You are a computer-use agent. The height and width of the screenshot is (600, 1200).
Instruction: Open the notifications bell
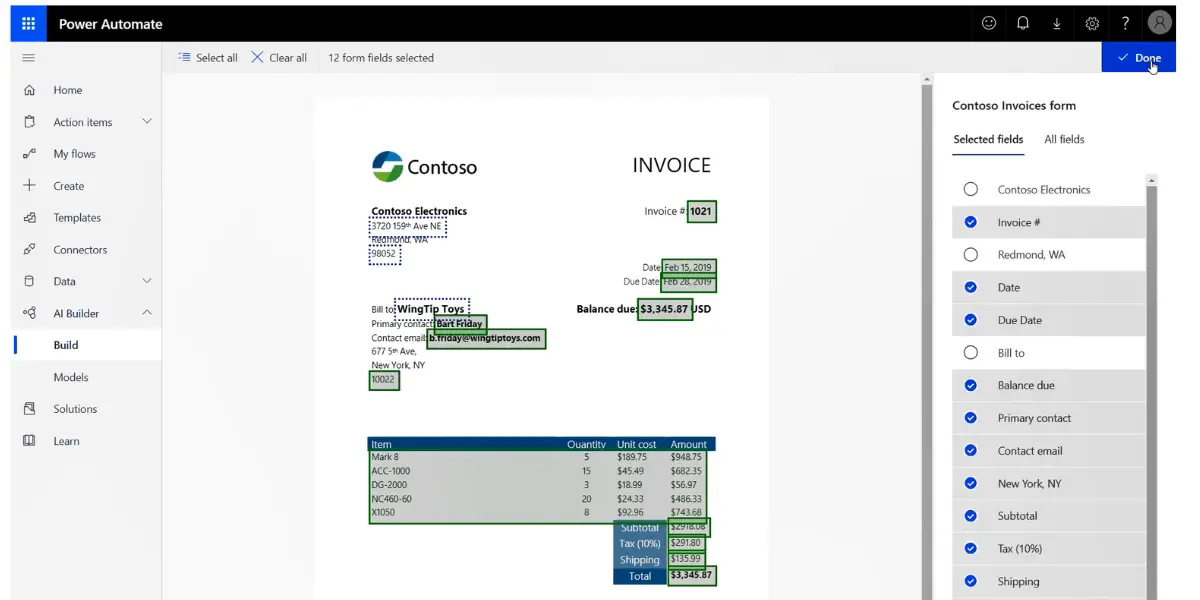tap(1023, 24)
